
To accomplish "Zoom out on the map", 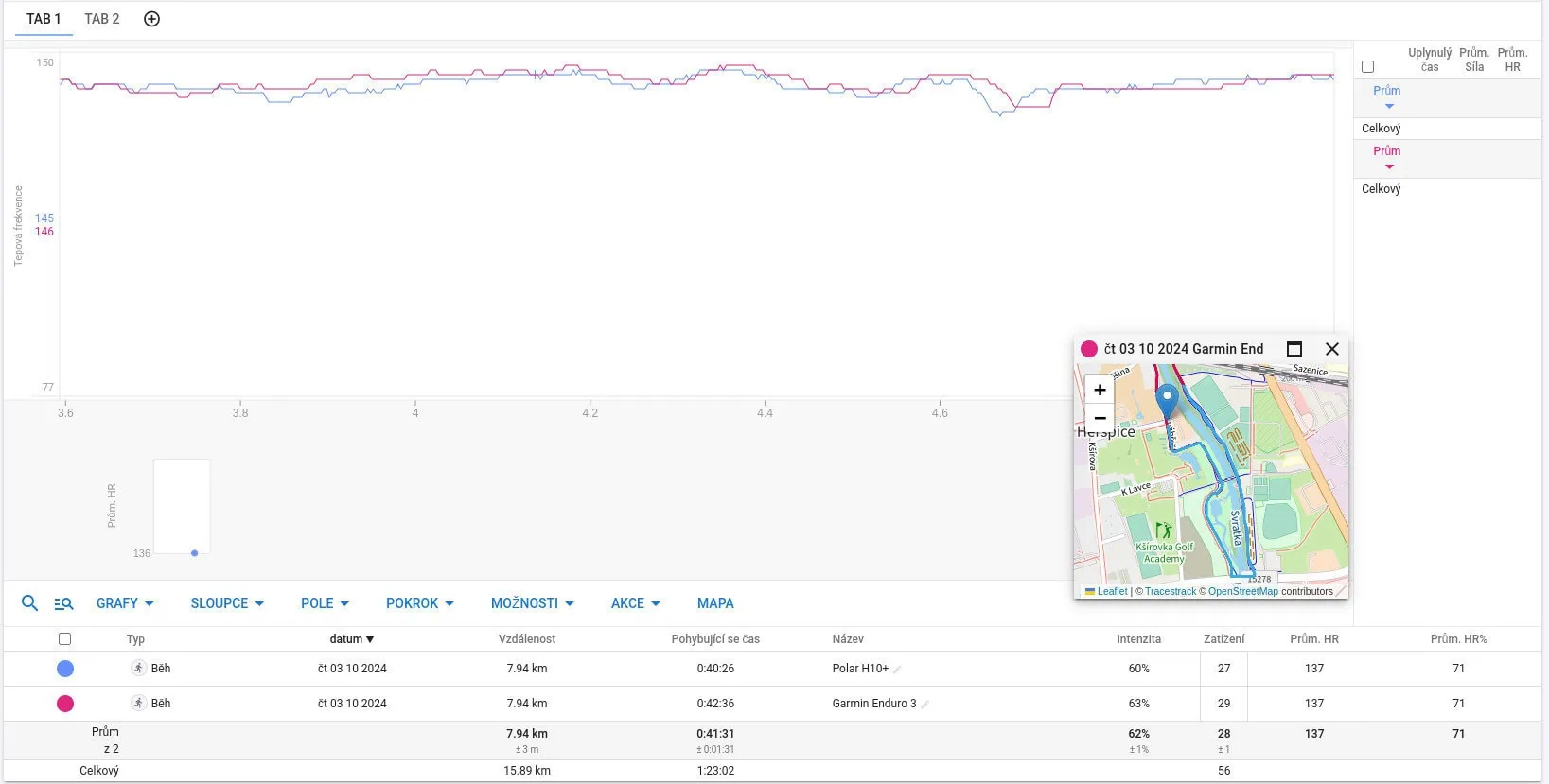I will pos(1100,418).
